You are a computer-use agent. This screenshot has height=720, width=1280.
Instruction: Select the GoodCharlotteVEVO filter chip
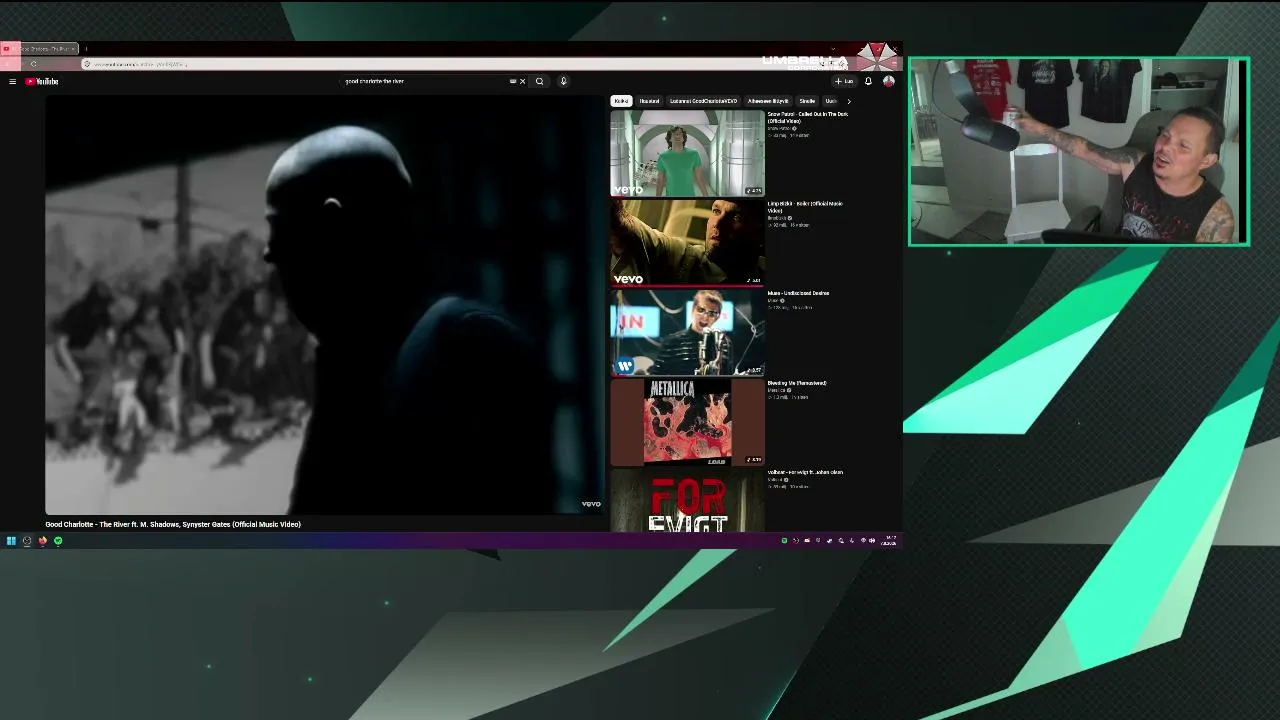(704, 101)
